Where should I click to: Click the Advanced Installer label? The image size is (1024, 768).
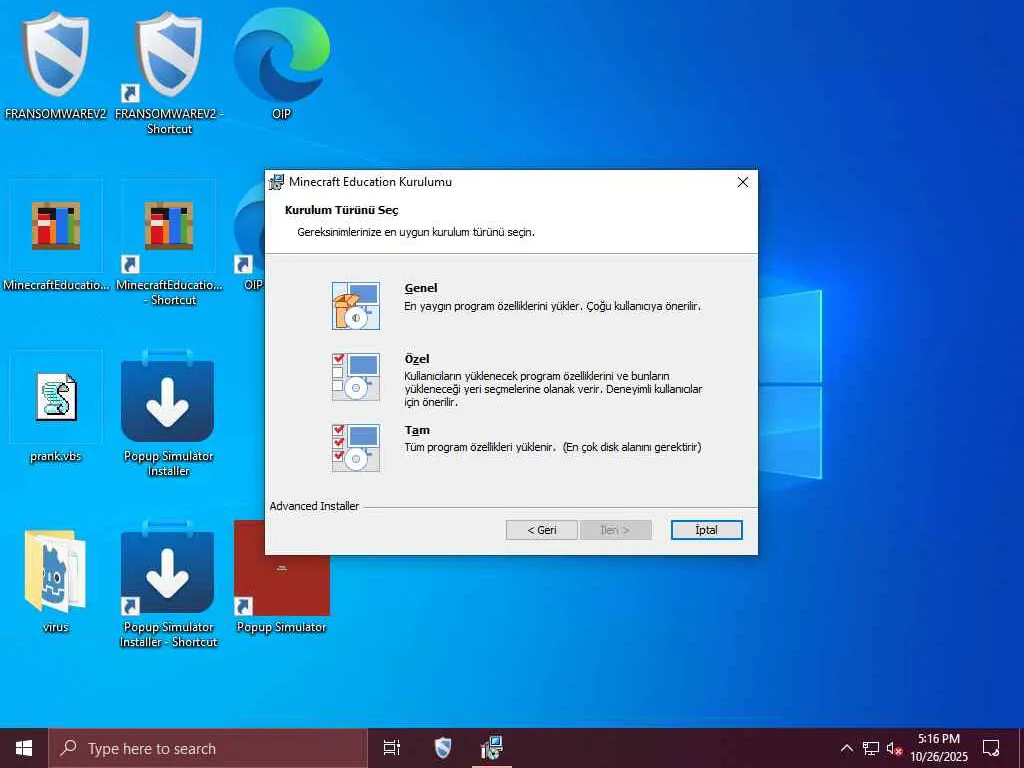point(314,506)
